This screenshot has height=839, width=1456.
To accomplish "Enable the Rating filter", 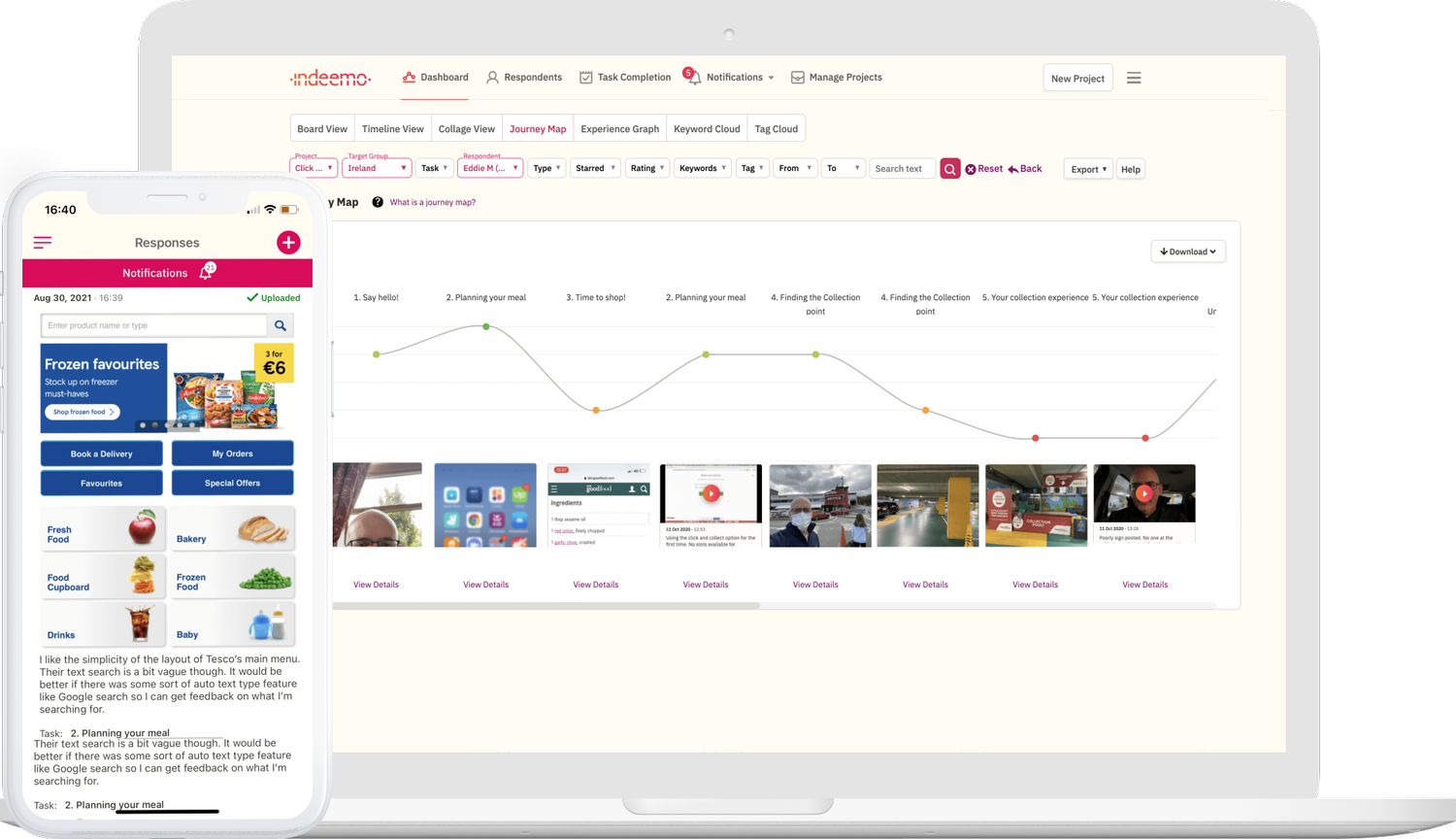I will point(646,167).
